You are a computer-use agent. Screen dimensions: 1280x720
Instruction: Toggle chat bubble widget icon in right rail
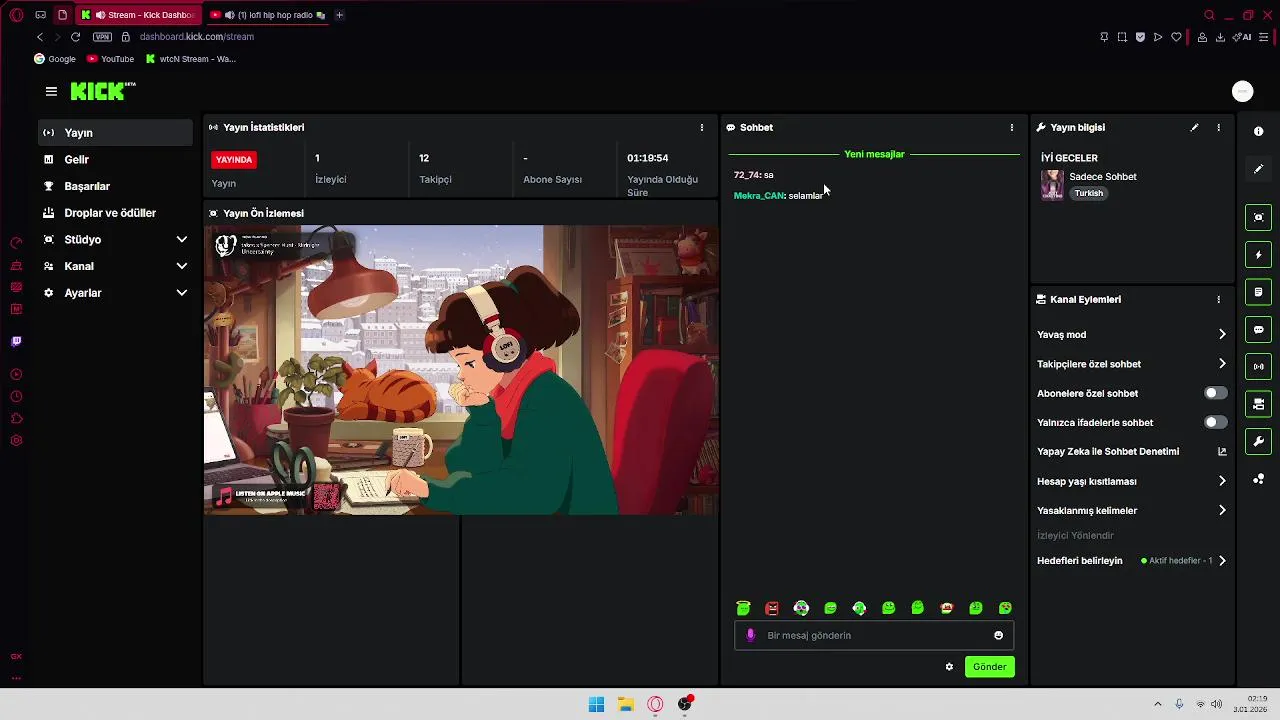coord(1258,330)
